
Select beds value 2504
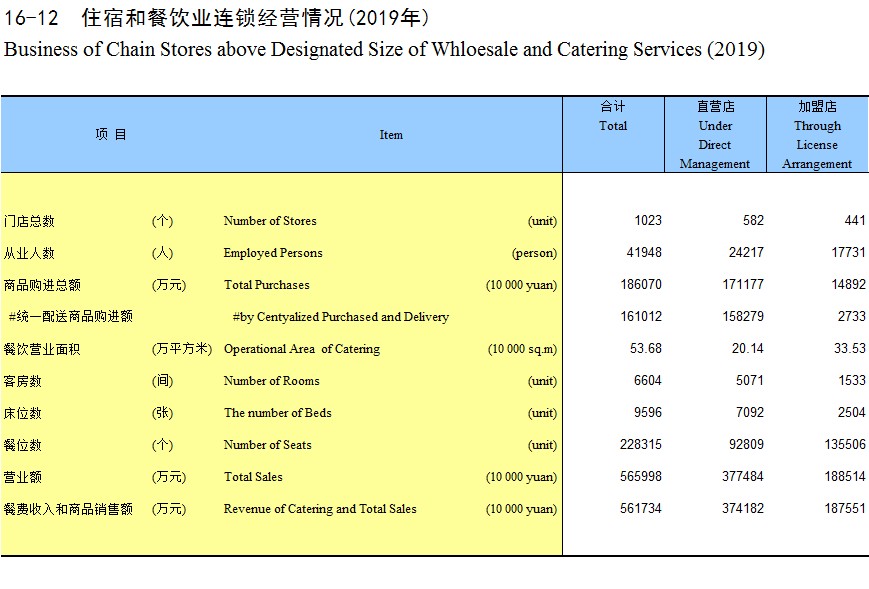click(852, 412)
